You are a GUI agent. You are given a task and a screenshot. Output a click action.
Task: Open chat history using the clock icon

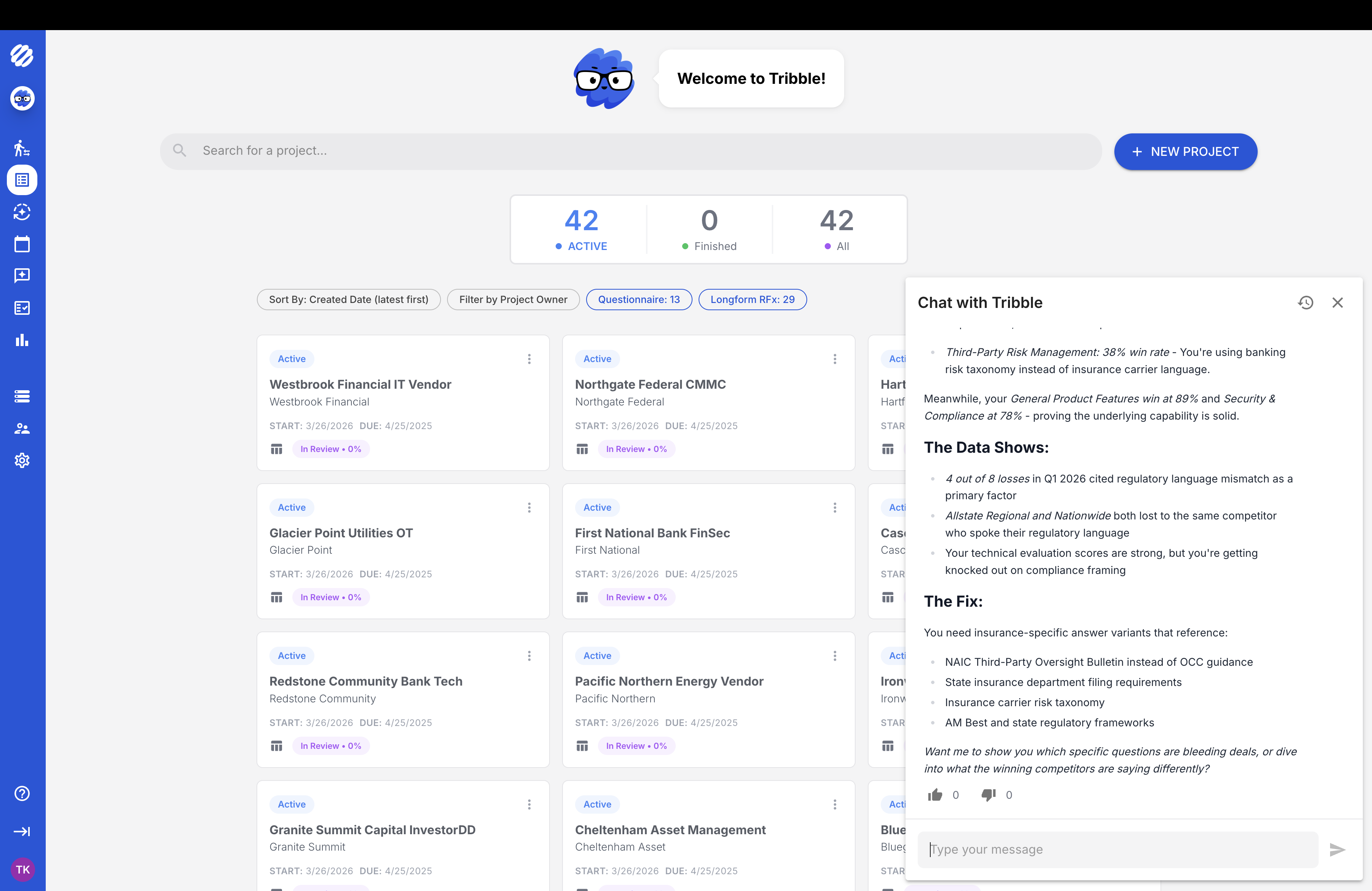(1306, 303)
